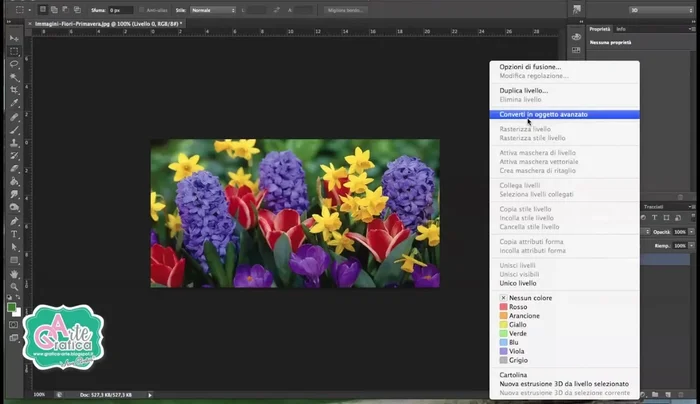The height and width of the screenshot is (404, 700).
Task: Select the Lasso tool
Action: [x=14, y=63]
